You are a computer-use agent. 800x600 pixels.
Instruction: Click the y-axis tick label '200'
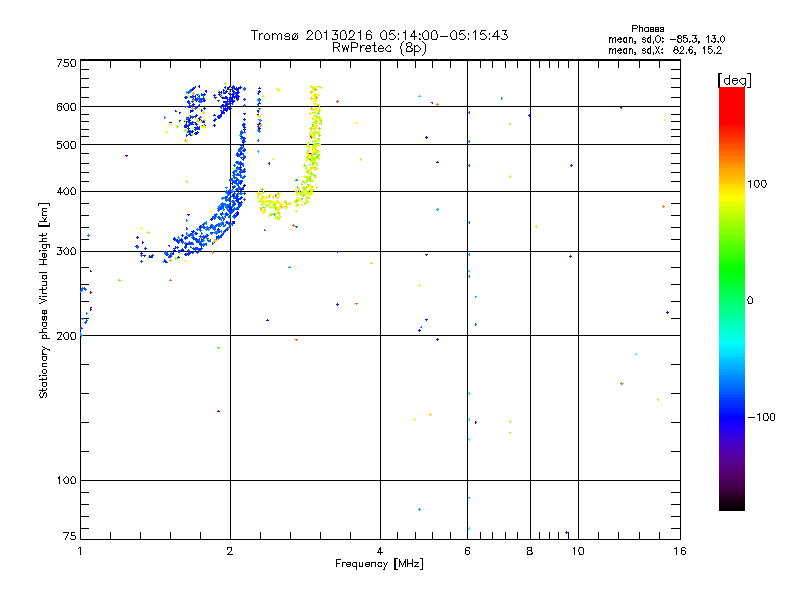tap(66, 336)
